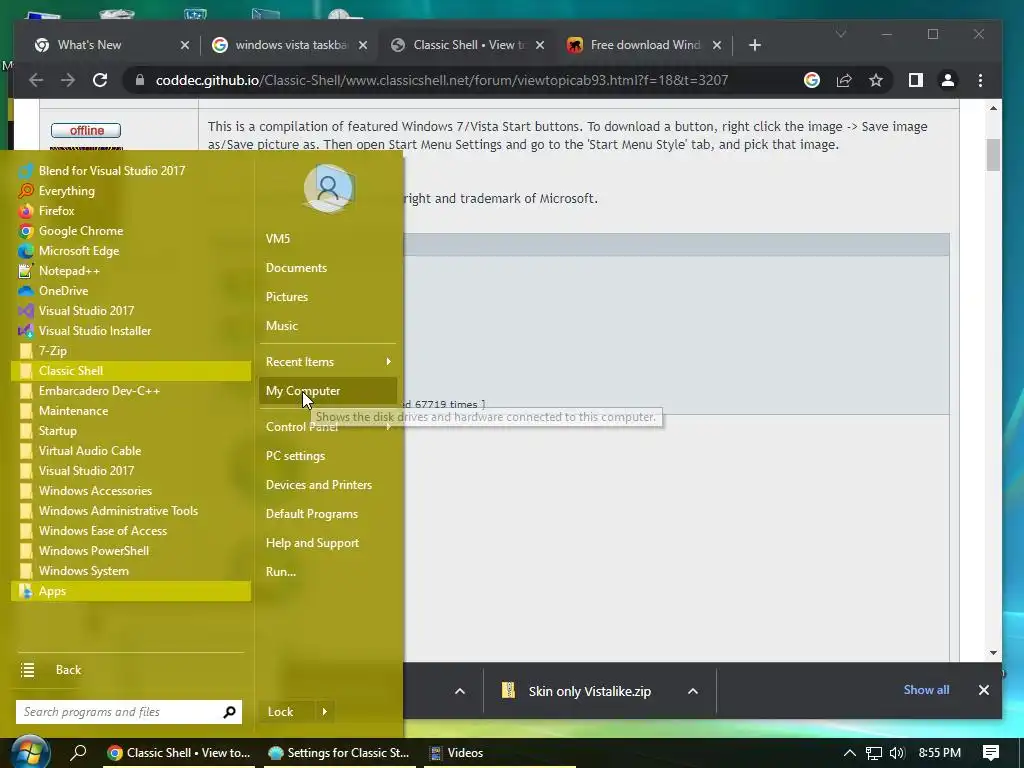The width and height of the screenshot is (1024, 768).
Task: Click the volume tray icon
Action: pos(897,753)
